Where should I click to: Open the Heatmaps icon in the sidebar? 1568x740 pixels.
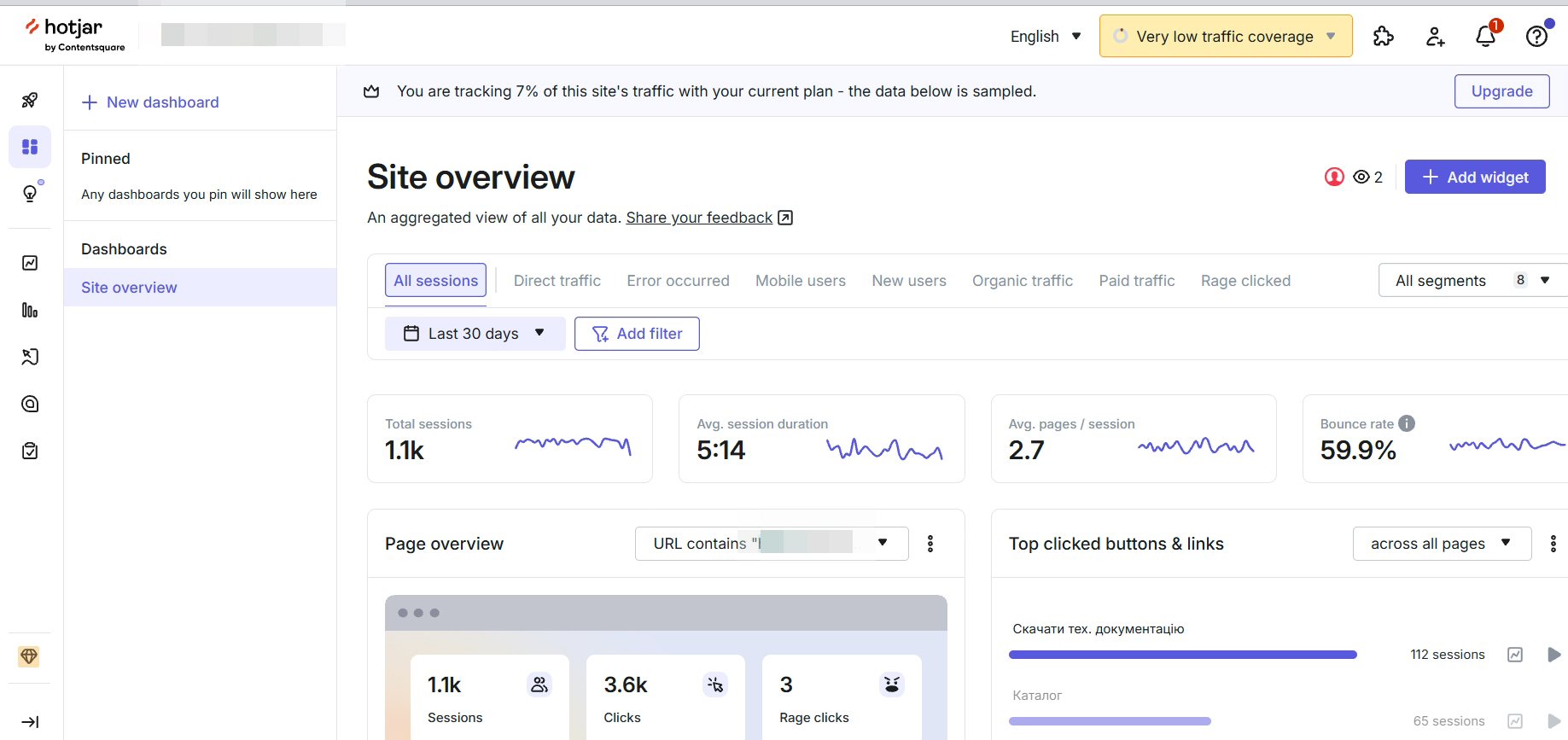[30, 404]
